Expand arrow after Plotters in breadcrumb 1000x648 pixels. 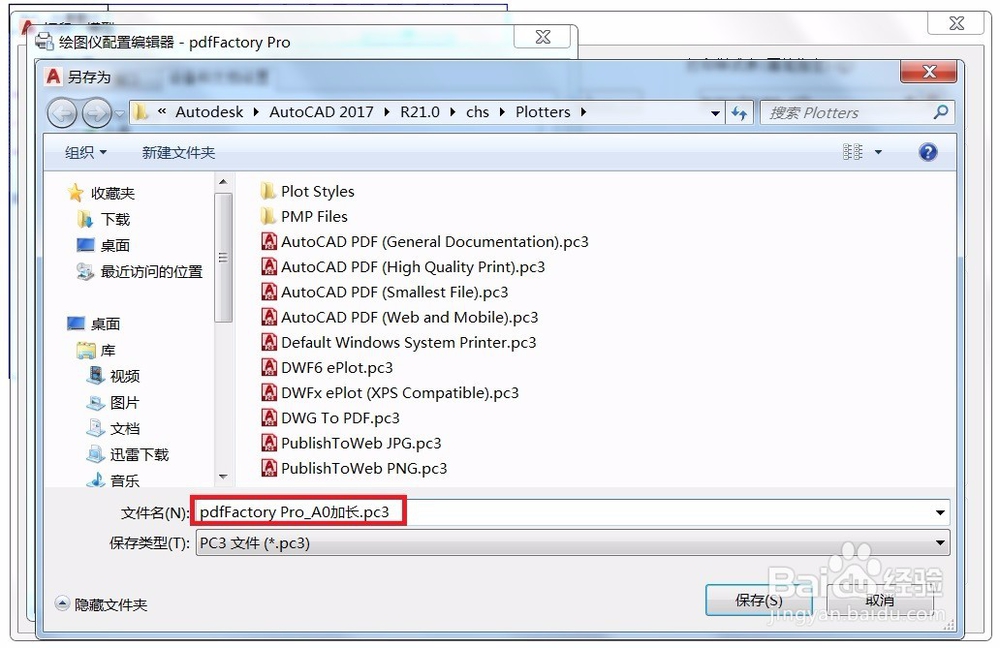coord(583,112)
